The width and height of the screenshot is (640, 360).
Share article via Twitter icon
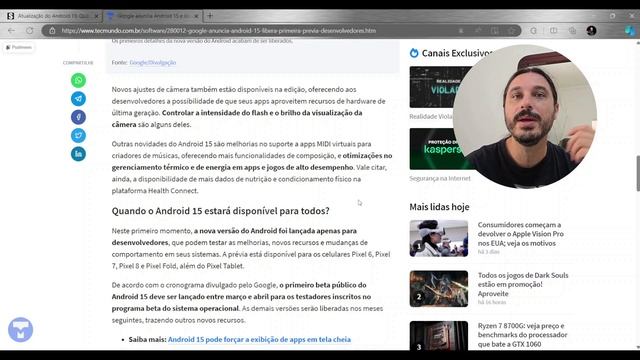[x=78, y=136]
